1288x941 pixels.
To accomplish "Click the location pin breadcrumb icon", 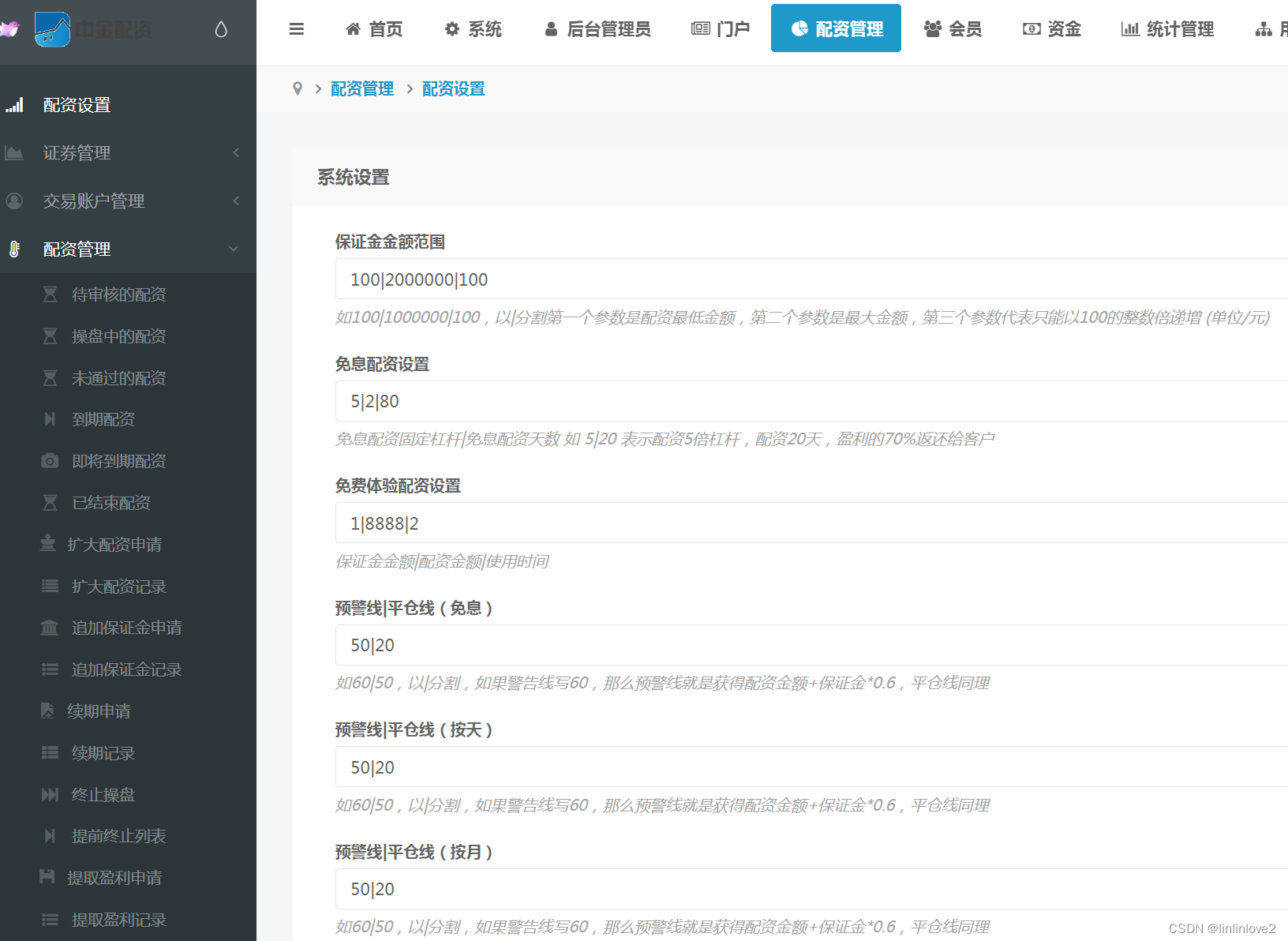I will pyautogui.click(x=298, y=88).
